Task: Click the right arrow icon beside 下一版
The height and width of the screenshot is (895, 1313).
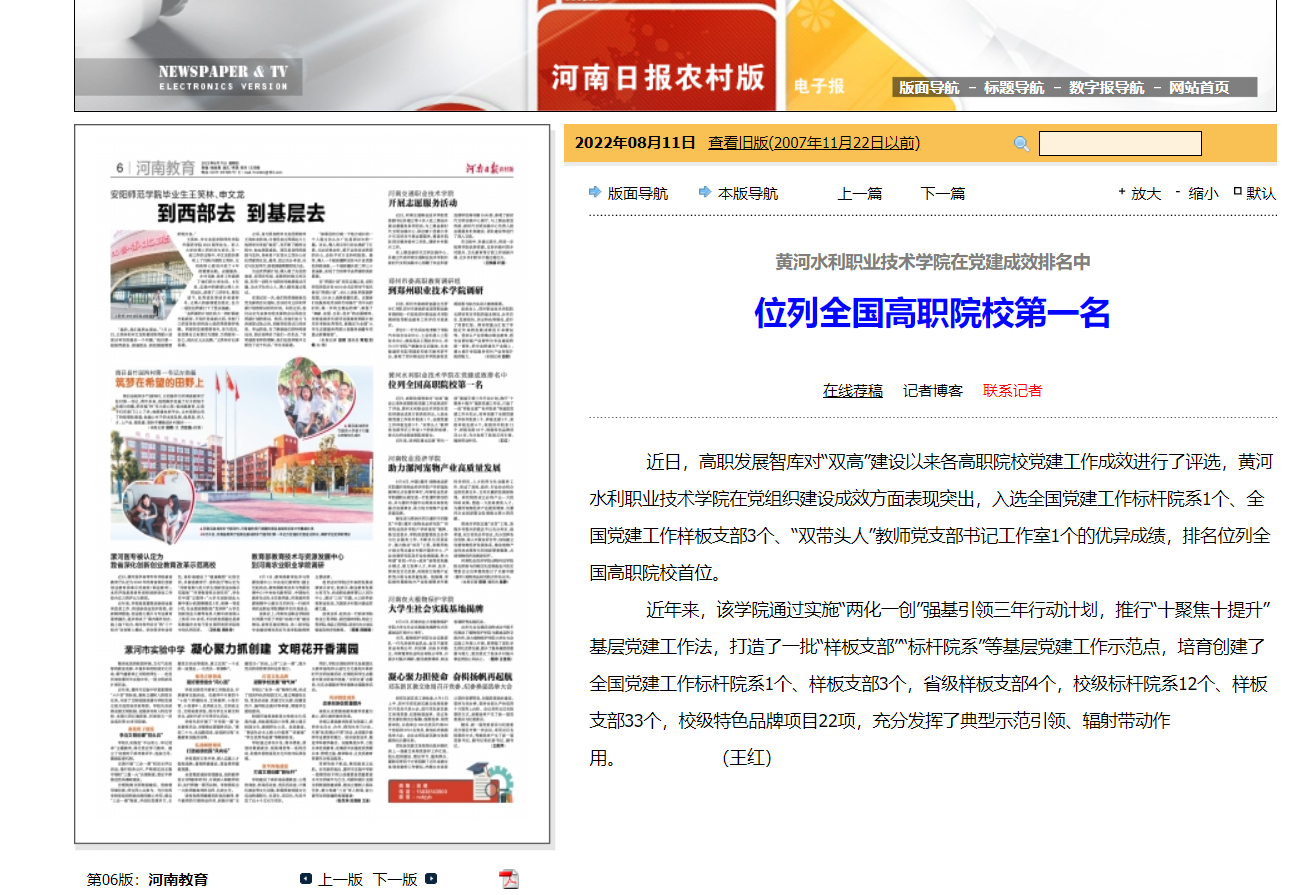Action: point(431,879)
